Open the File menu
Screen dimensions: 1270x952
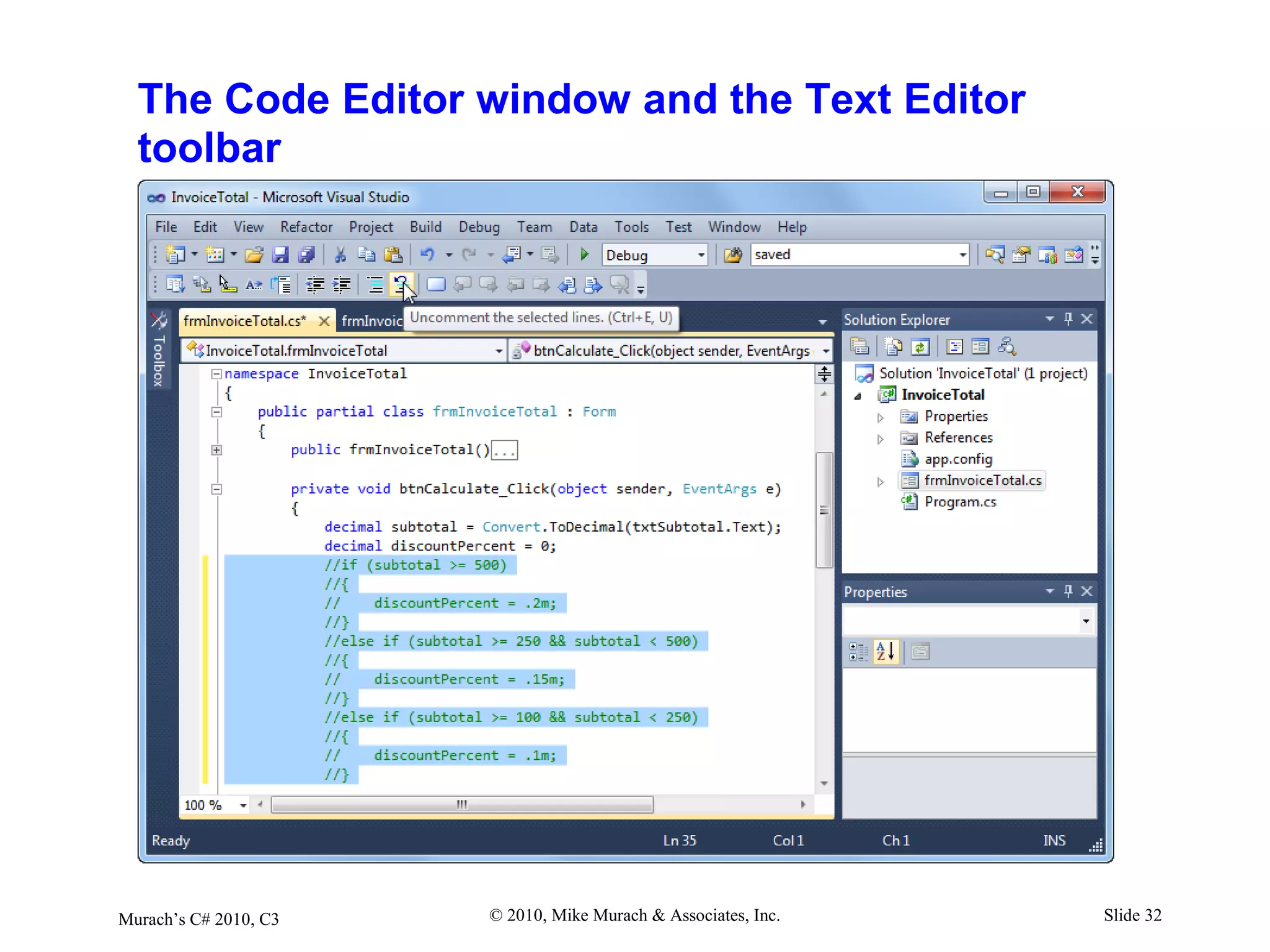coord(166,227)
